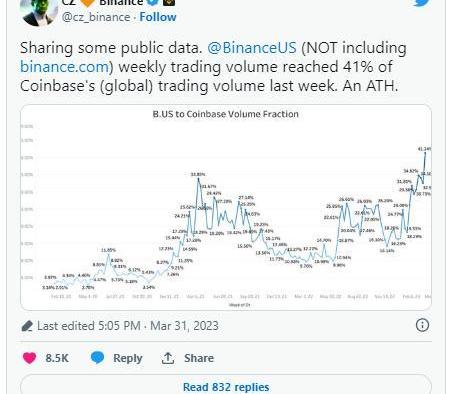Click the blue reply speech bubble icon
This screenshot has height=394, width=464.
click(97, 358)
